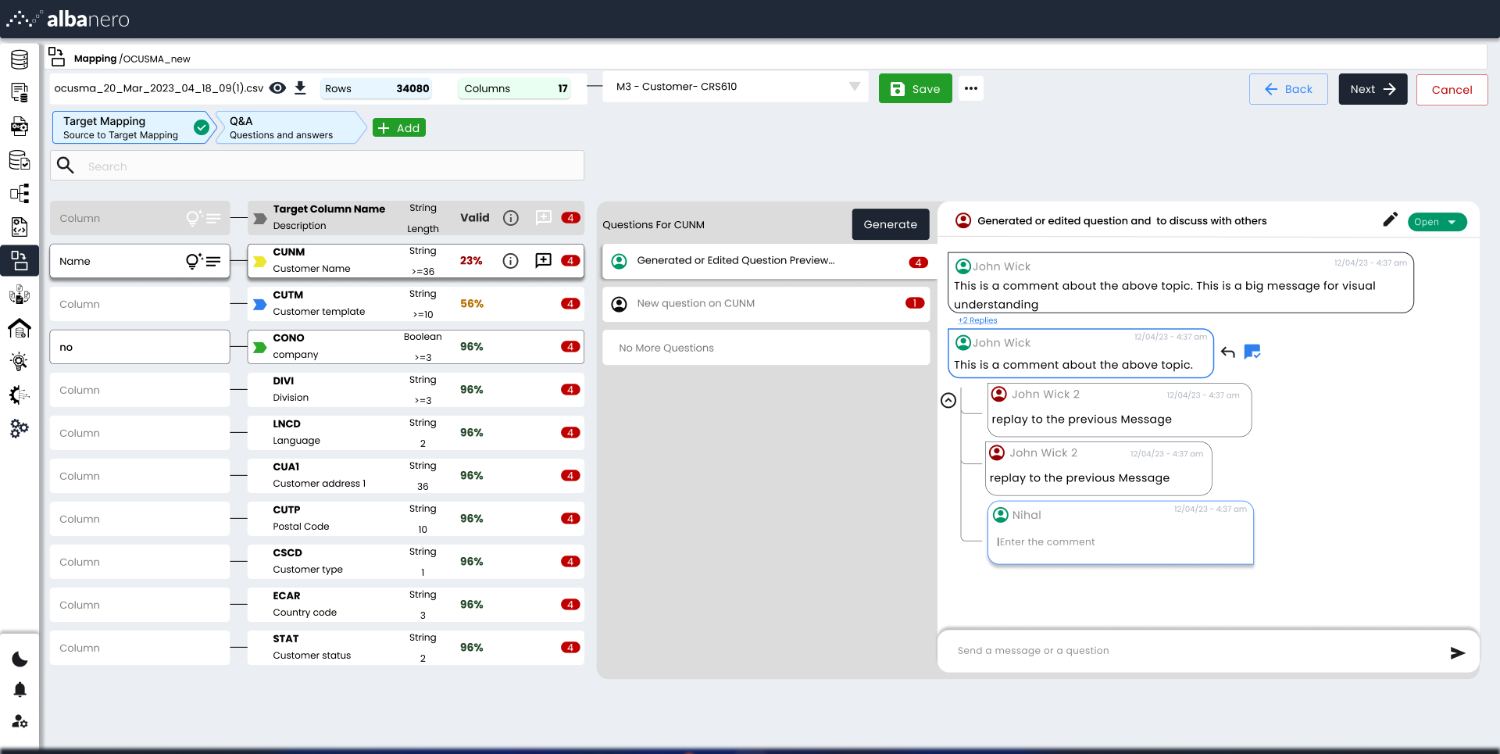Mark comment resolved with blue chat icon

[1252, 352]
